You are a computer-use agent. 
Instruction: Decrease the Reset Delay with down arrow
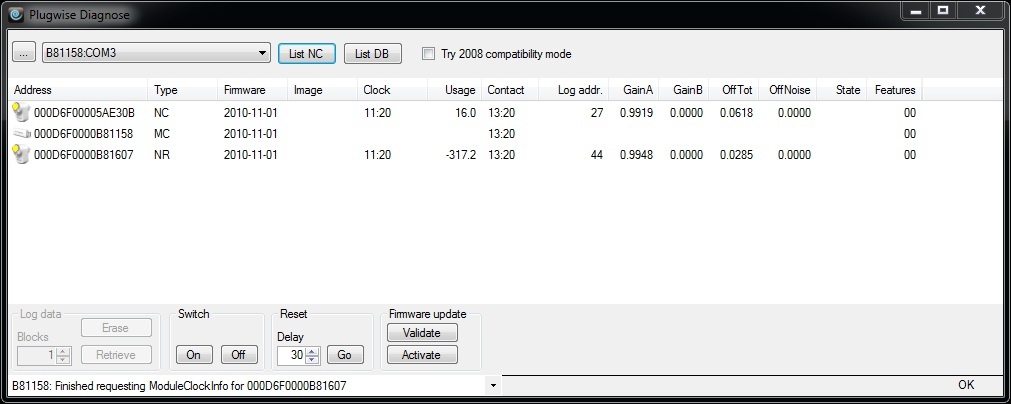312,359
